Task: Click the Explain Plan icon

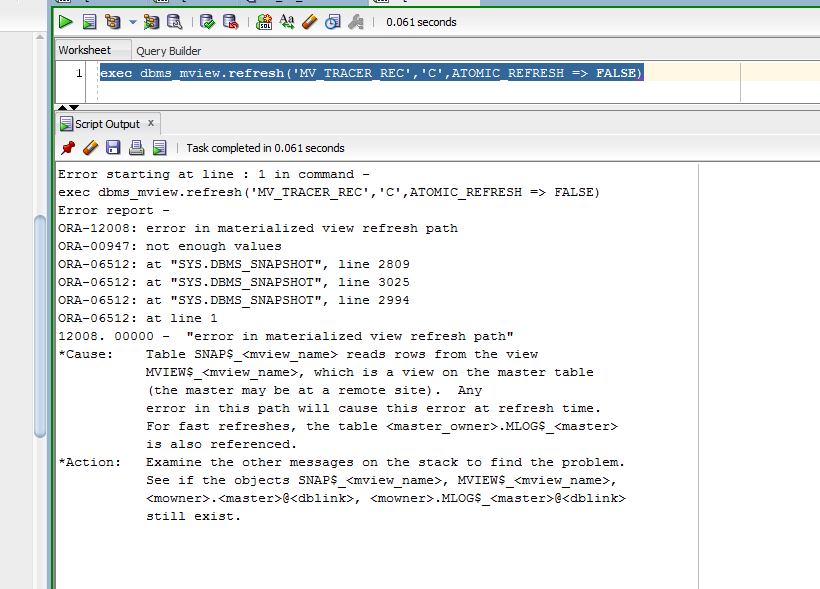Action: tap(111, 21)
